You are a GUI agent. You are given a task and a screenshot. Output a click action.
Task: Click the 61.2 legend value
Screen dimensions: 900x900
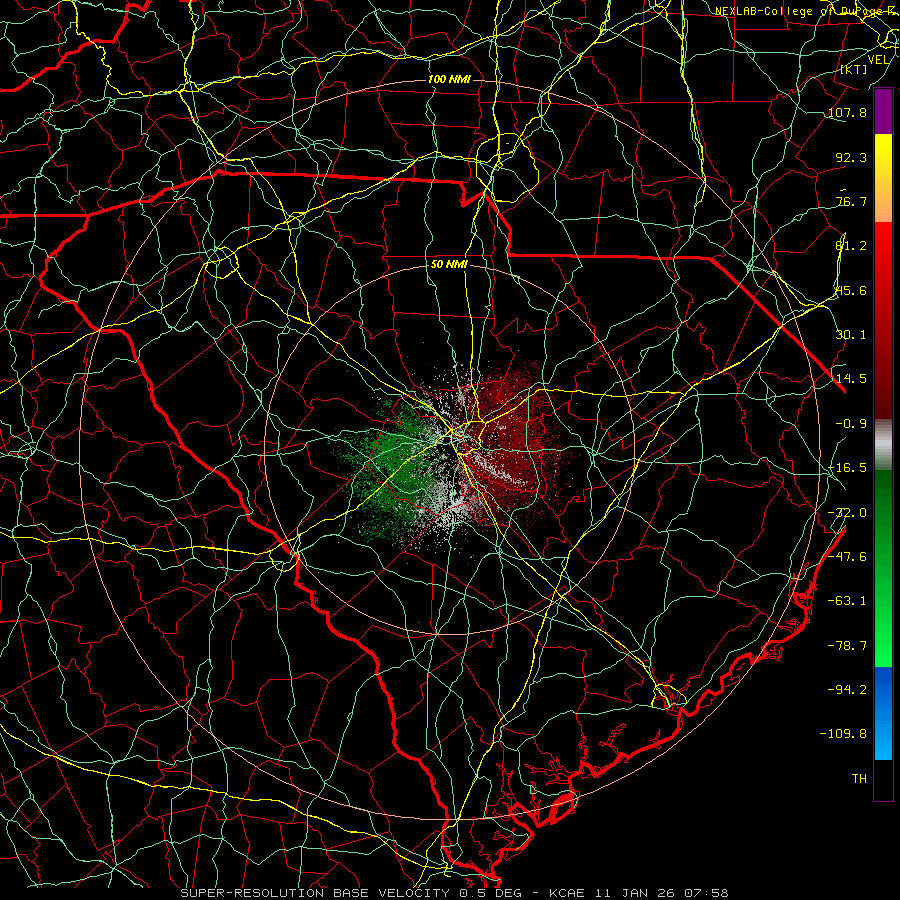point(851,246)
